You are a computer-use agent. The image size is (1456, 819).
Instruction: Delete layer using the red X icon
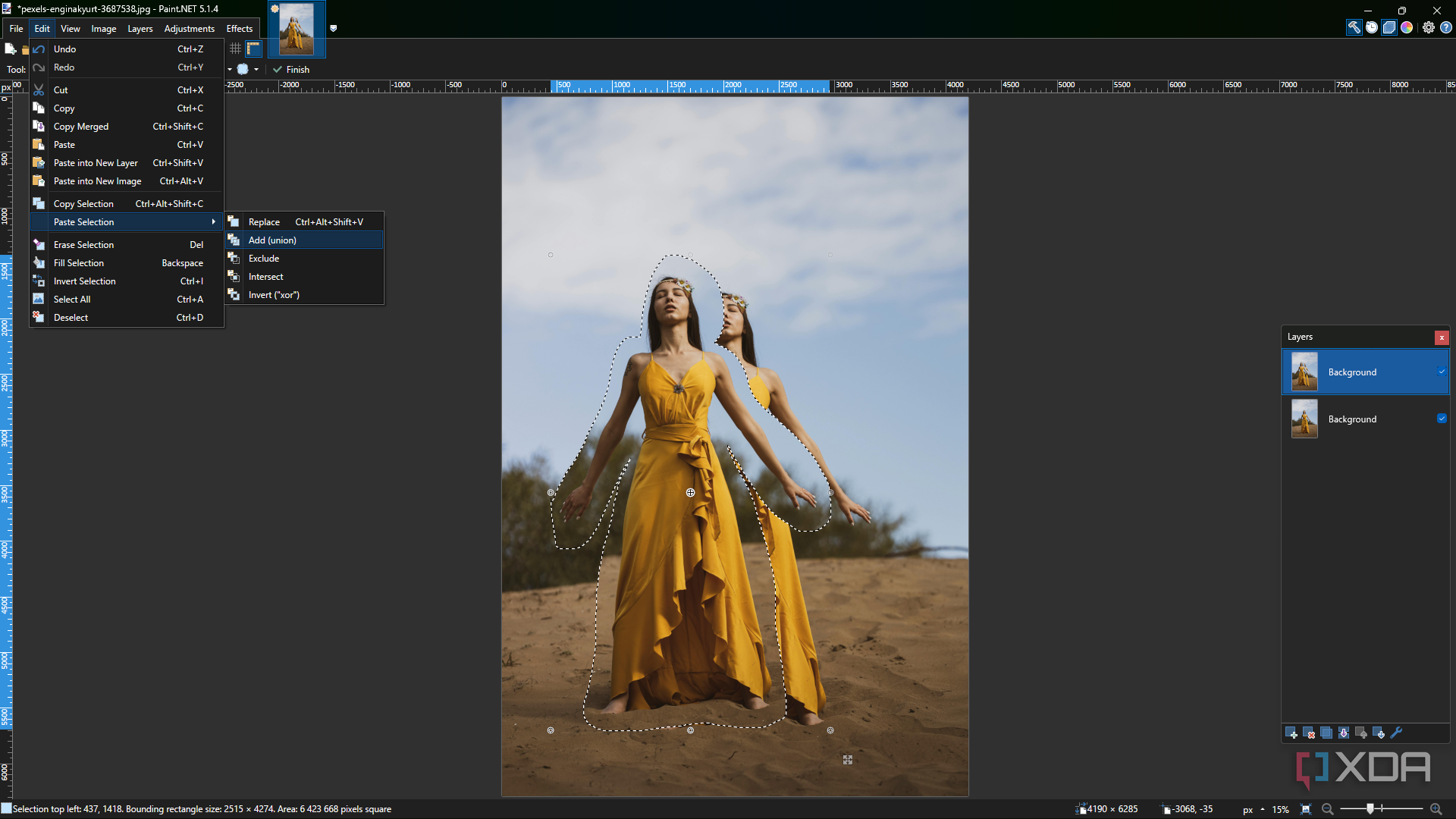pos(1309,733)
